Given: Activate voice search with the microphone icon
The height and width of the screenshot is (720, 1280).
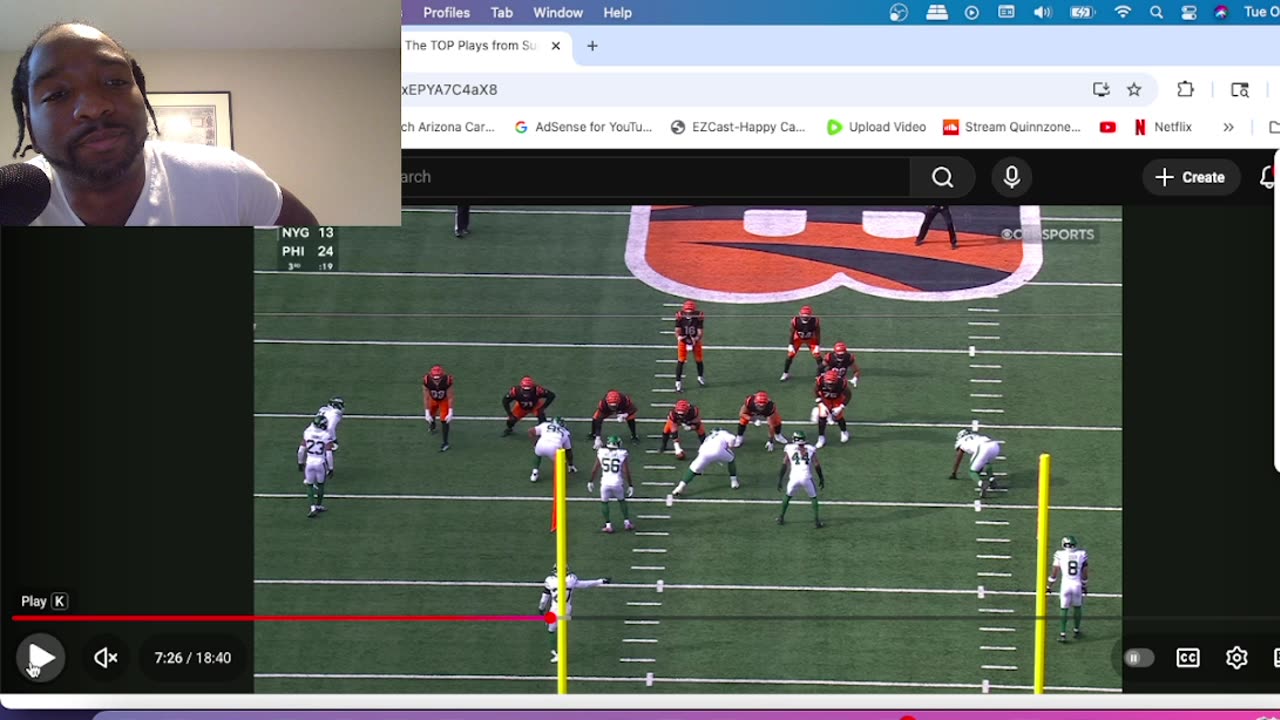Looking at the screenshot, I should [1012, 177].
